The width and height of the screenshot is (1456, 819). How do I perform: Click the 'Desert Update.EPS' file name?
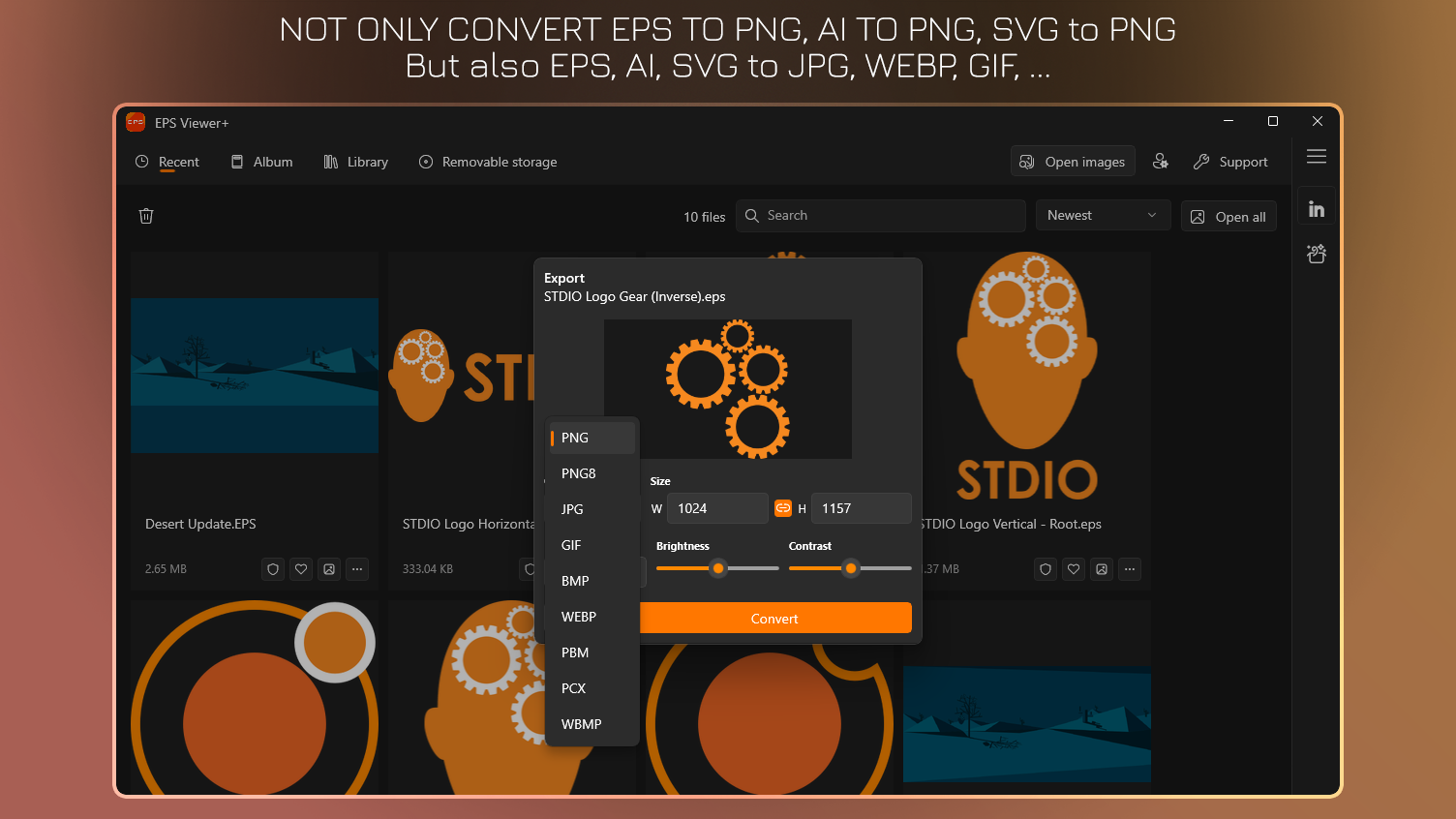tap(200, 524)
